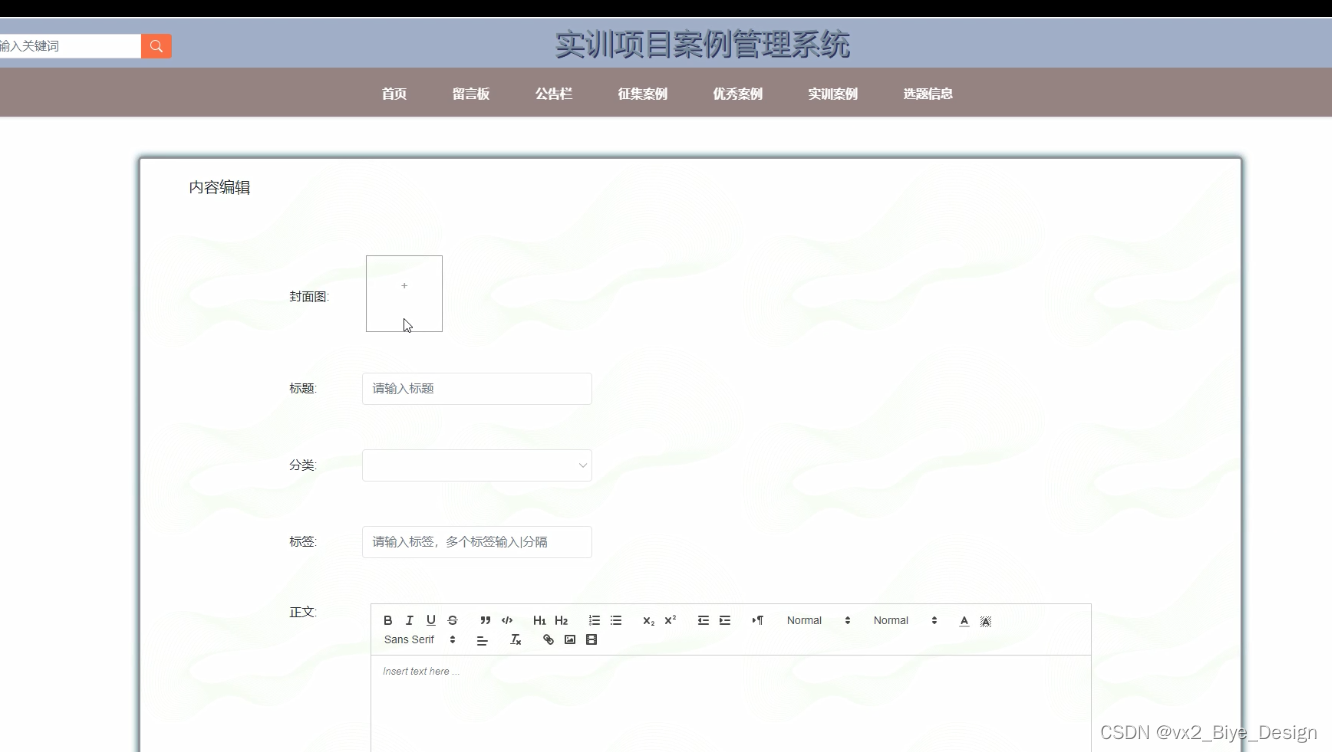The image size is (1332, 752).
Task: Insert an image with the picture icon
Action: (570, 640)
